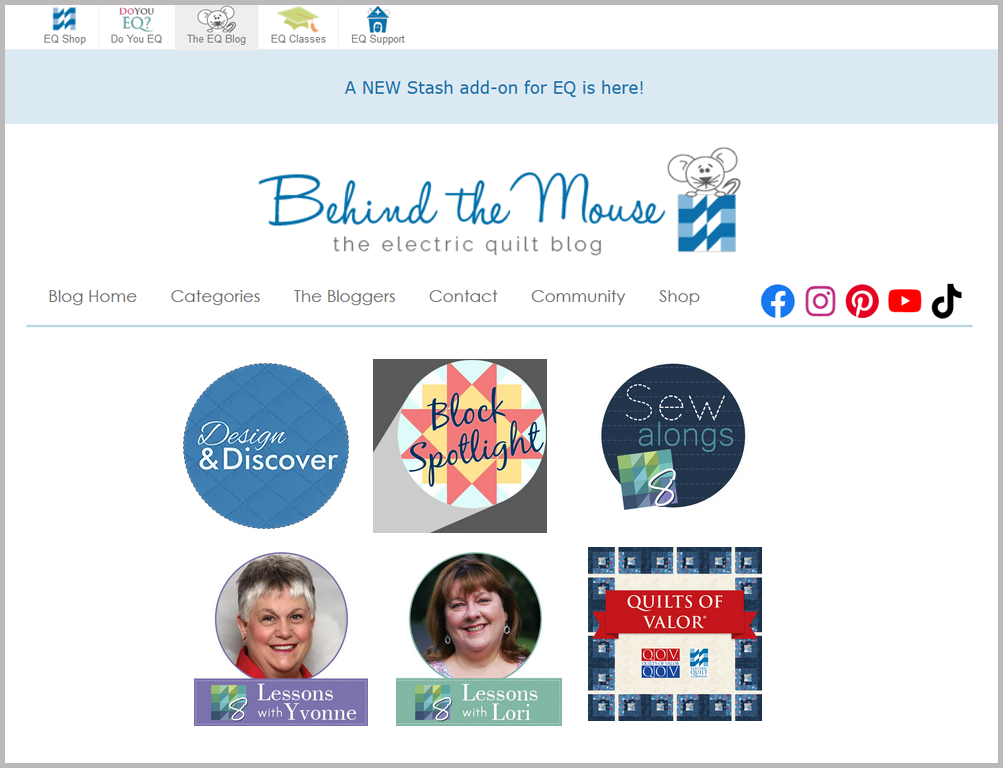1003x768 pixels.
Task: Open the Design & Discover circle badge
Action: tap(266, 446)
